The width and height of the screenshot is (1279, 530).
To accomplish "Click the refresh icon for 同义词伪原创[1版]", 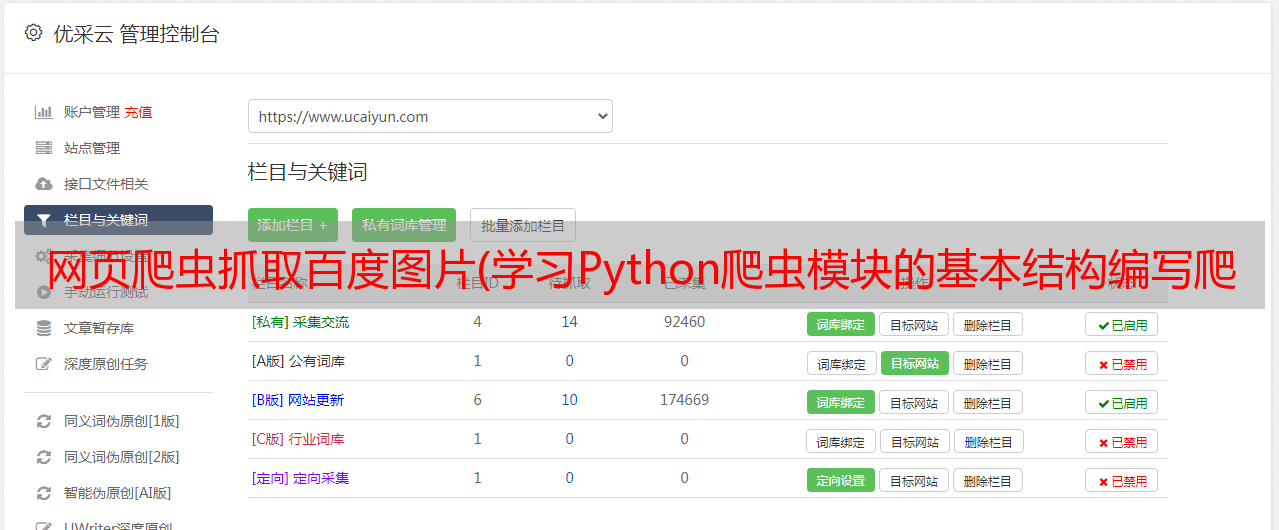I will click(x=43, y=421).
